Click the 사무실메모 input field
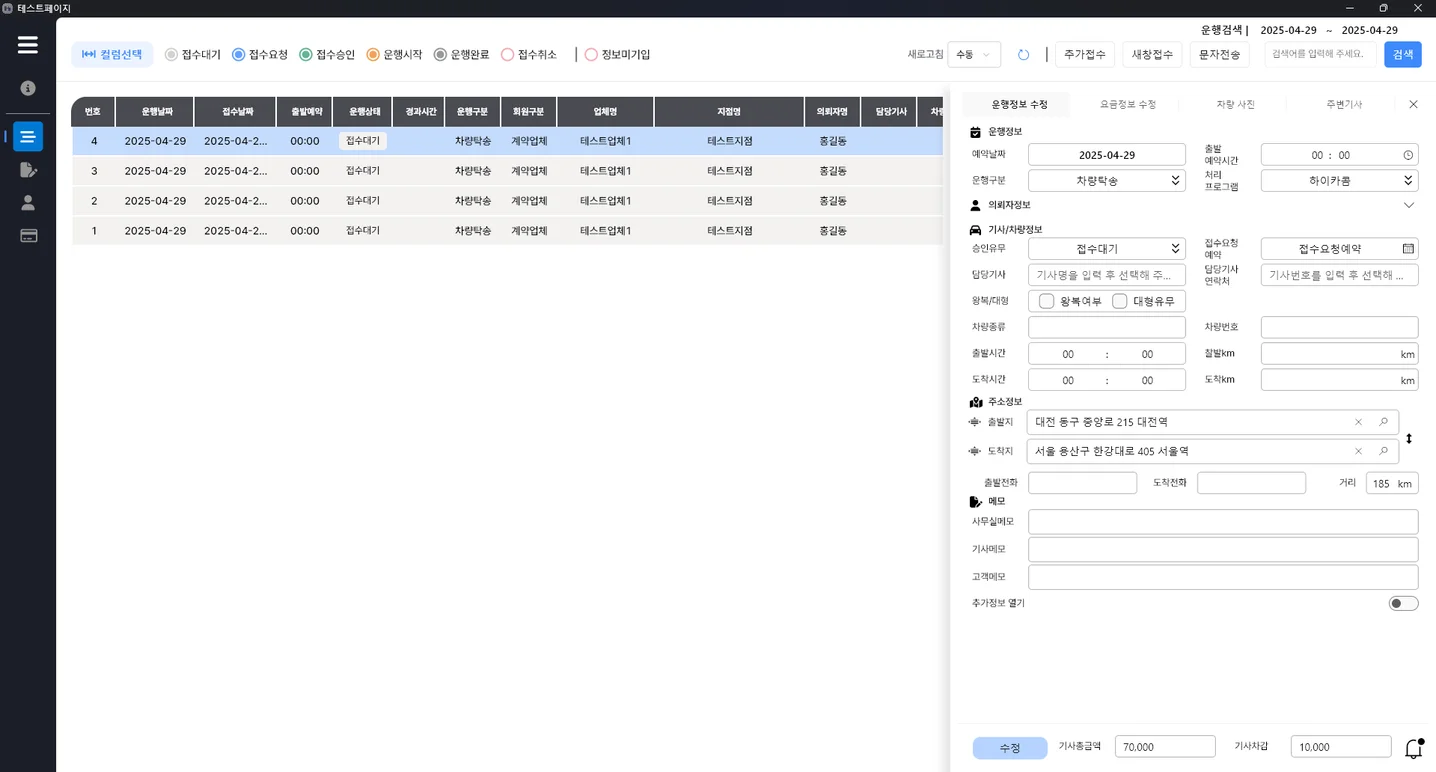The image size is (1436, 772). tap(1222, 522)
